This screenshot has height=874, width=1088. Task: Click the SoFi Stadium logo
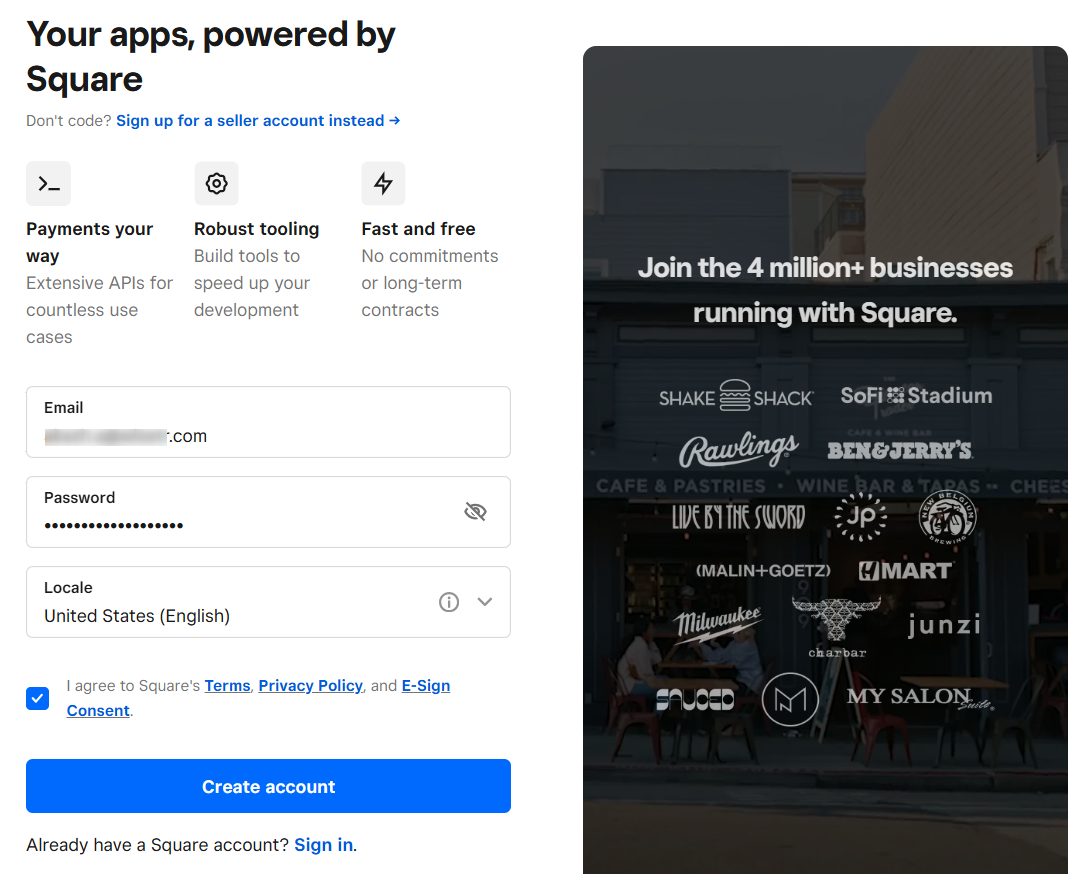(916, 395)
